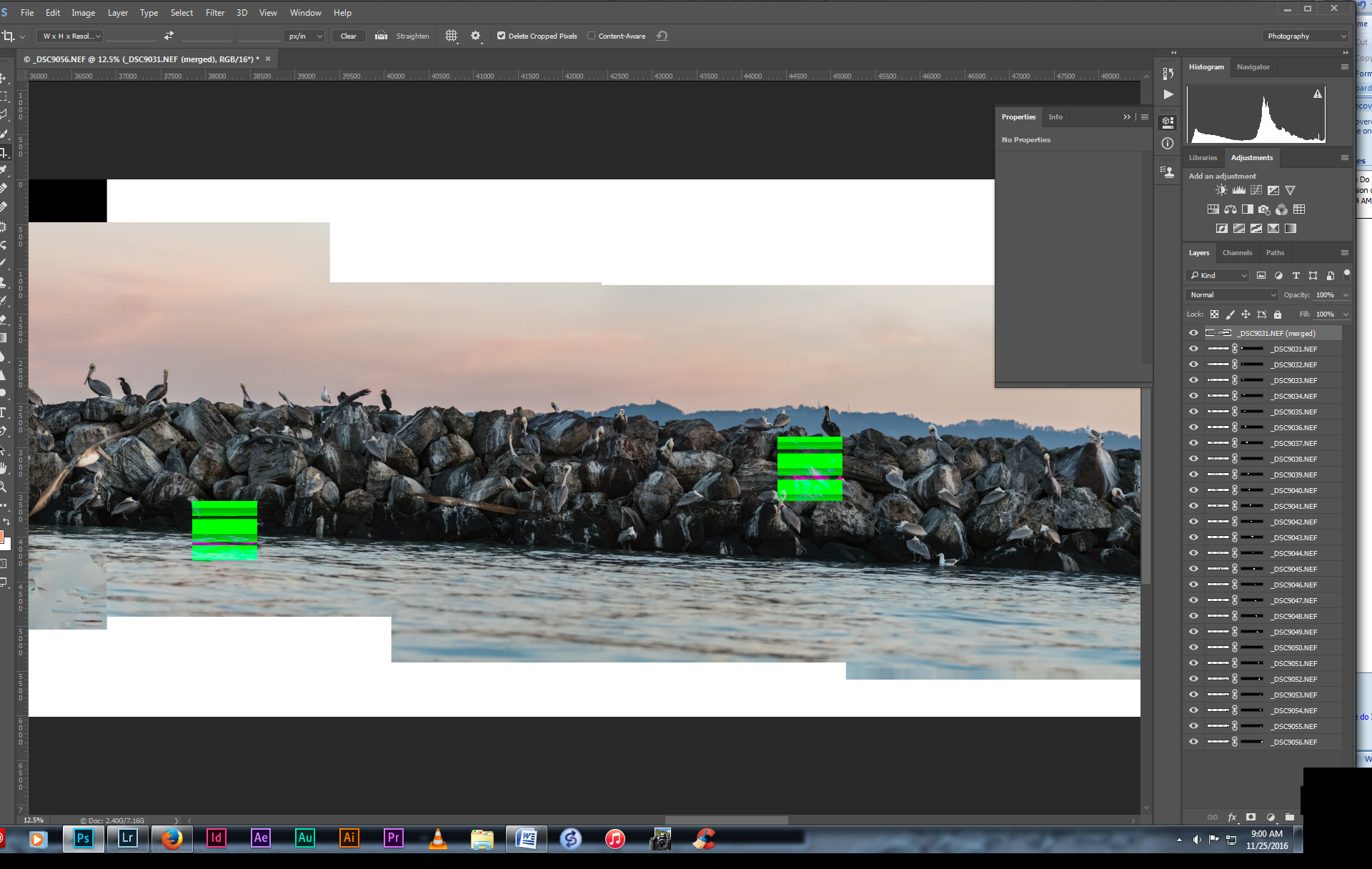Add an Exposure adjustment layer
Screen dimensions: 1372x869
click(1273, 190)
